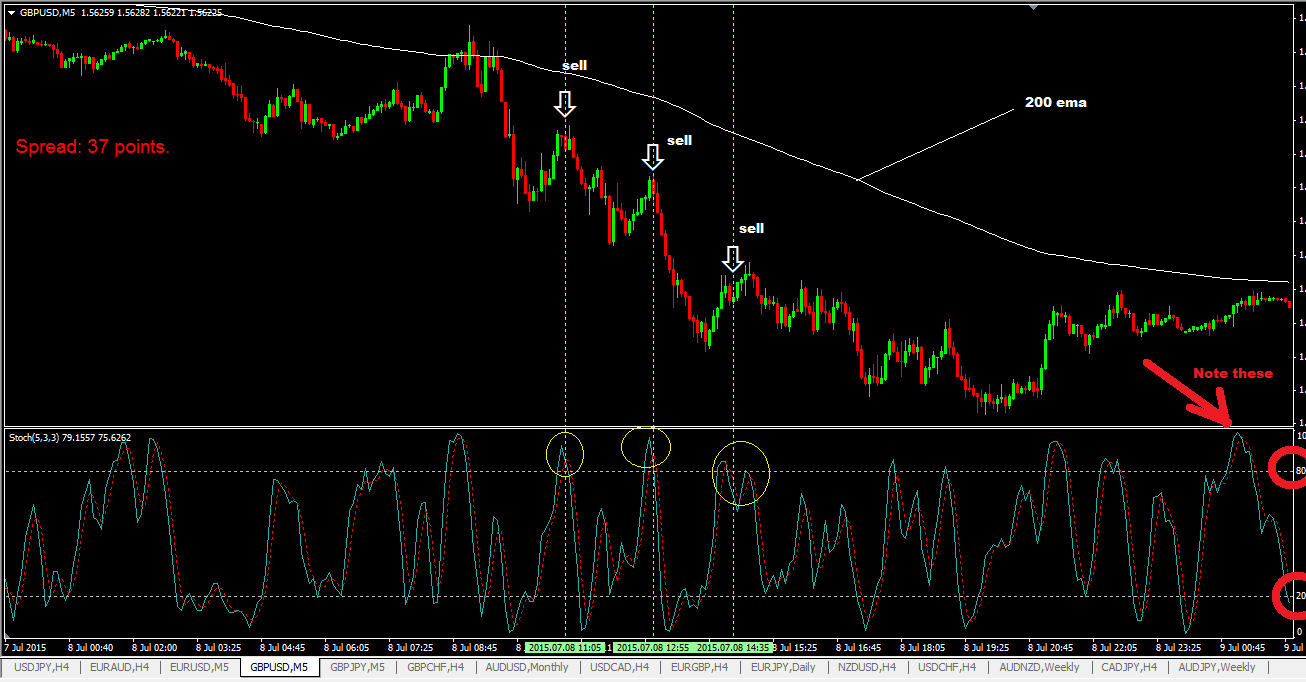Viewport: 1306px width, 682px height.
Task: Click the Stoch(5,3,3) indicator label
Action: click(x=70, y=437)
